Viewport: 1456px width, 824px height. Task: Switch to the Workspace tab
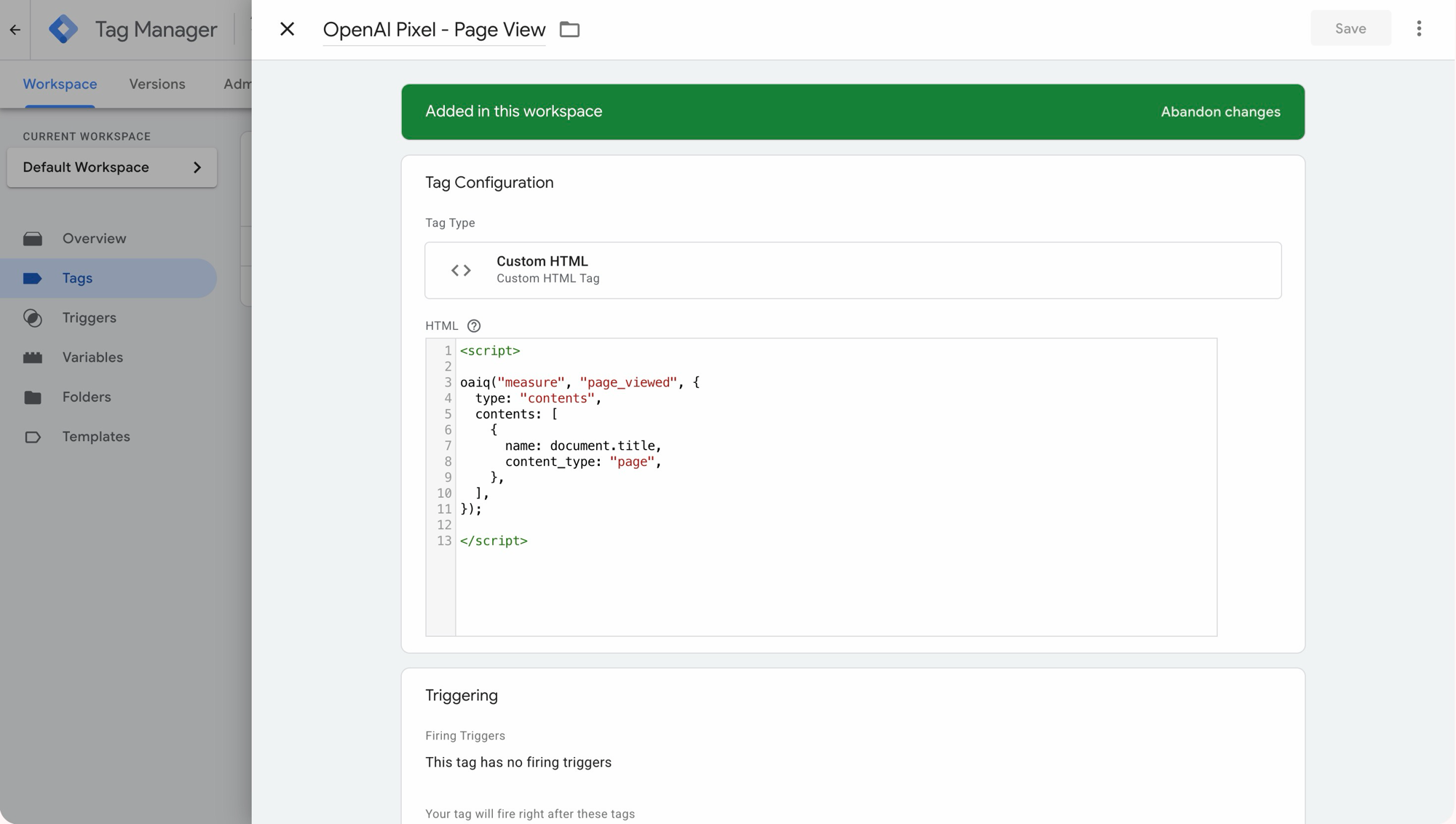tap(60, 84)
